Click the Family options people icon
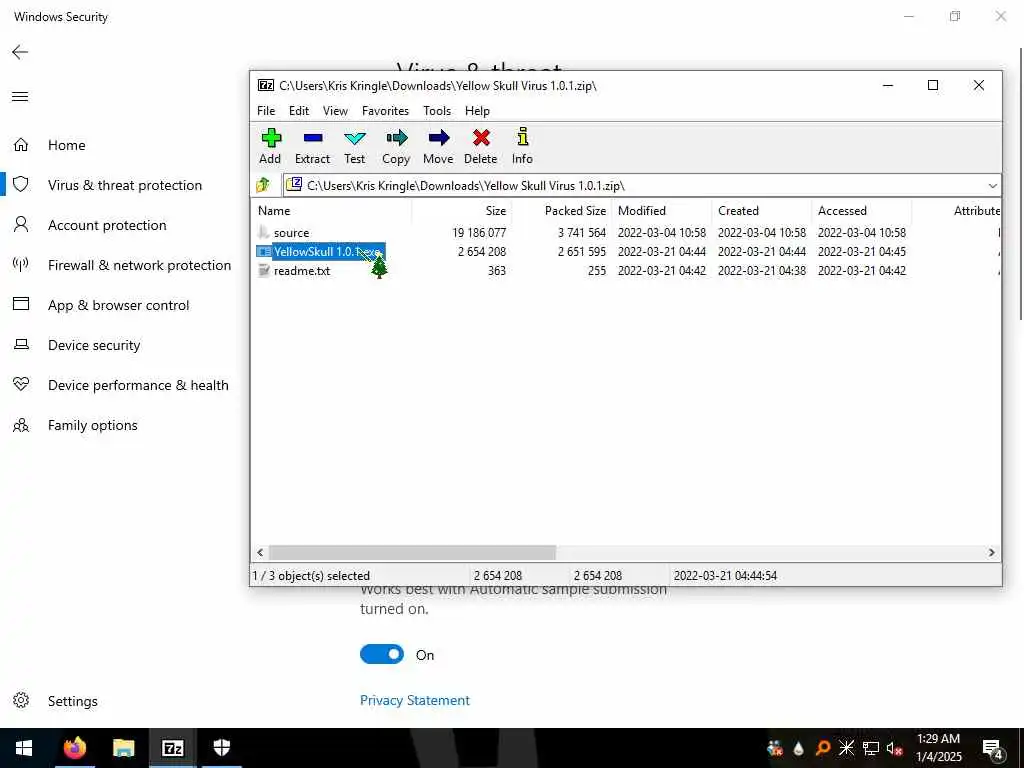1024x768 pixels. point(21,425)
